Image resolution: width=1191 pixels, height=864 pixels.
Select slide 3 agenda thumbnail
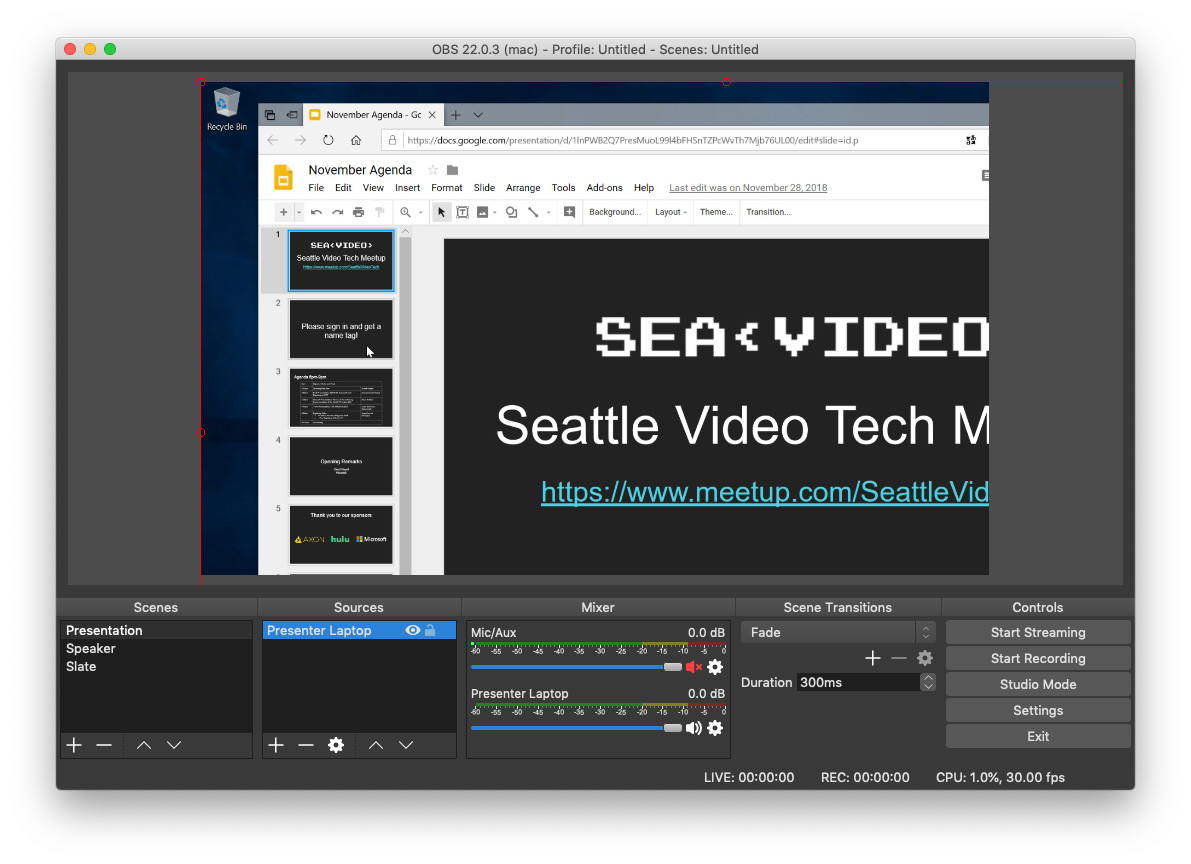pyautogui.click(x=341, y=397)
